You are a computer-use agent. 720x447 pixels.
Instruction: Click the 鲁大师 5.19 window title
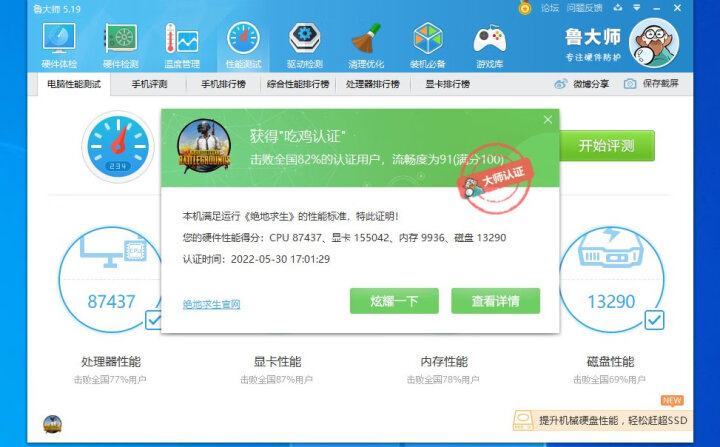[x=57, y=9]
